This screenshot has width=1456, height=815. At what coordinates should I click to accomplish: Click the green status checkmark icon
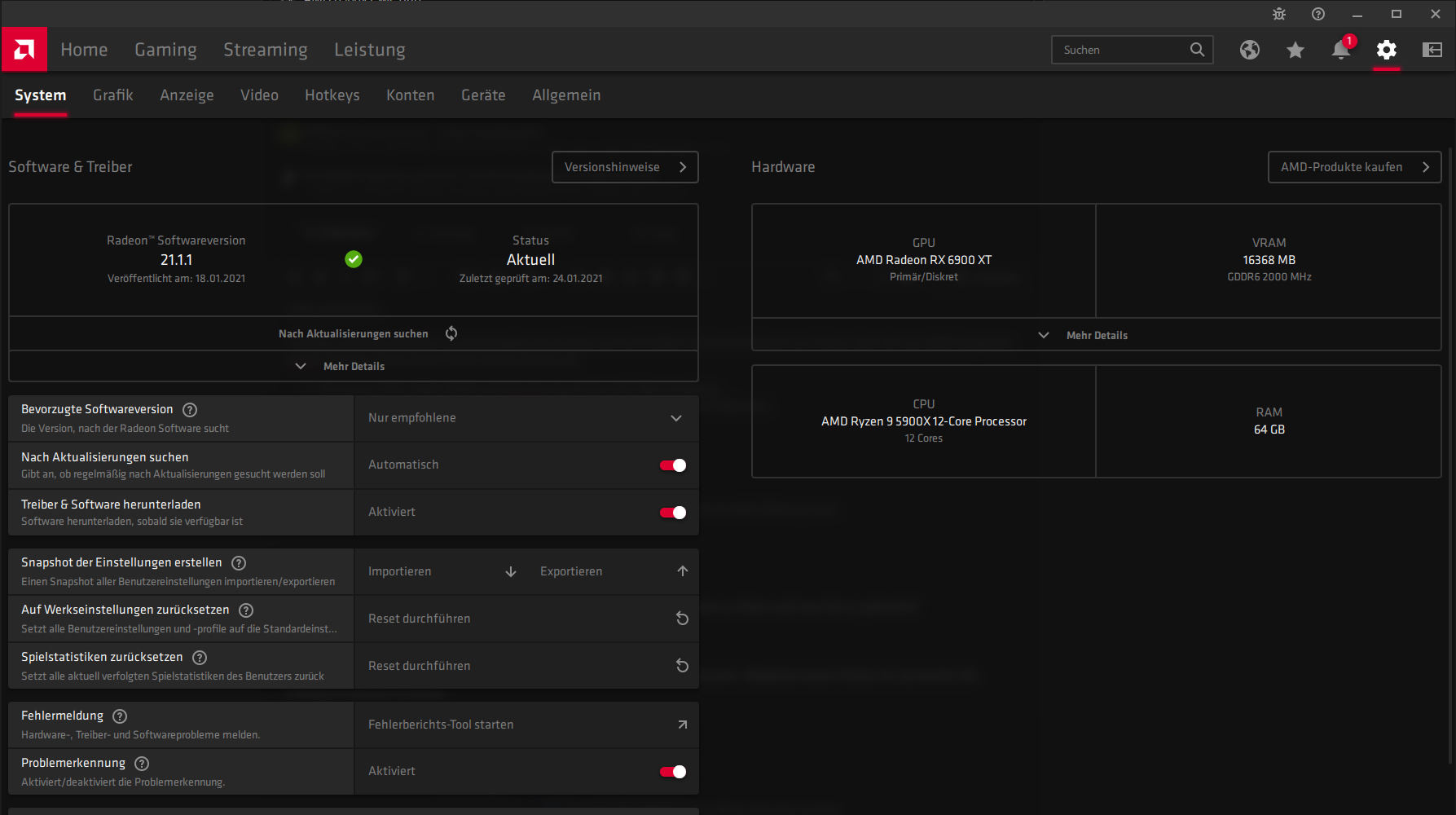tap(354, 259)
